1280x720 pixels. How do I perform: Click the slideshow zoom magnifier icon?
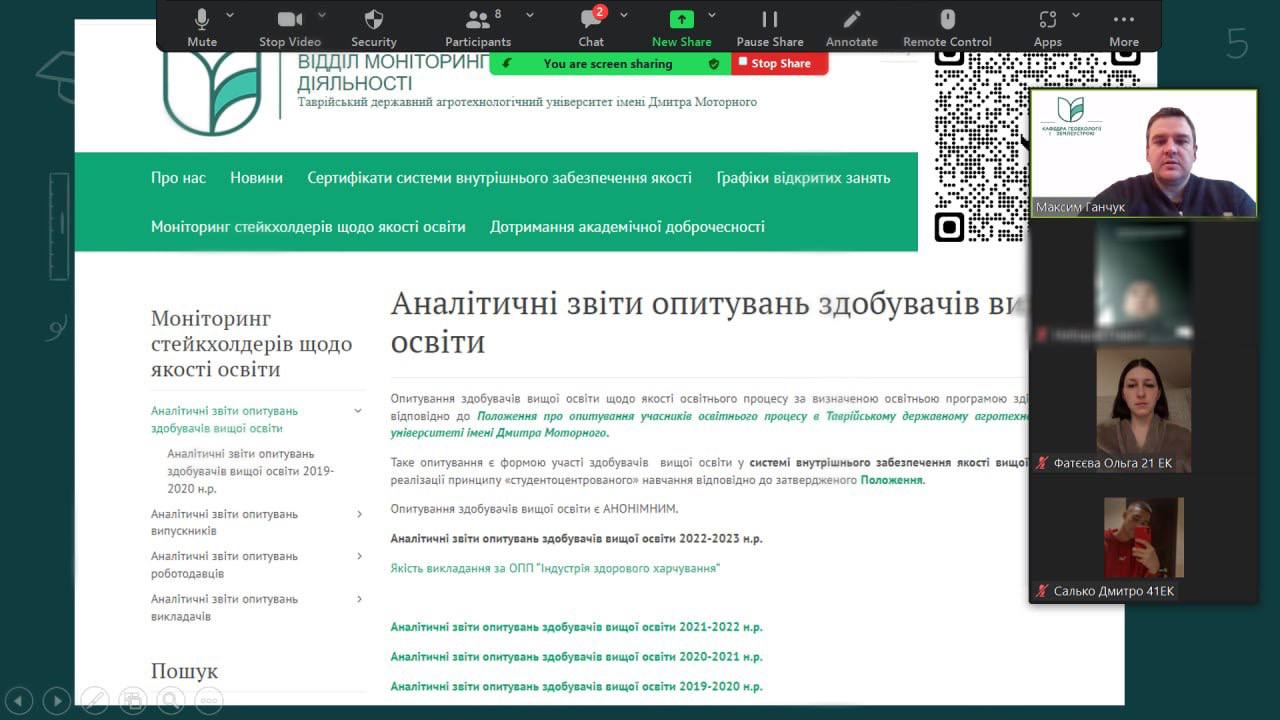click(171, 700)
